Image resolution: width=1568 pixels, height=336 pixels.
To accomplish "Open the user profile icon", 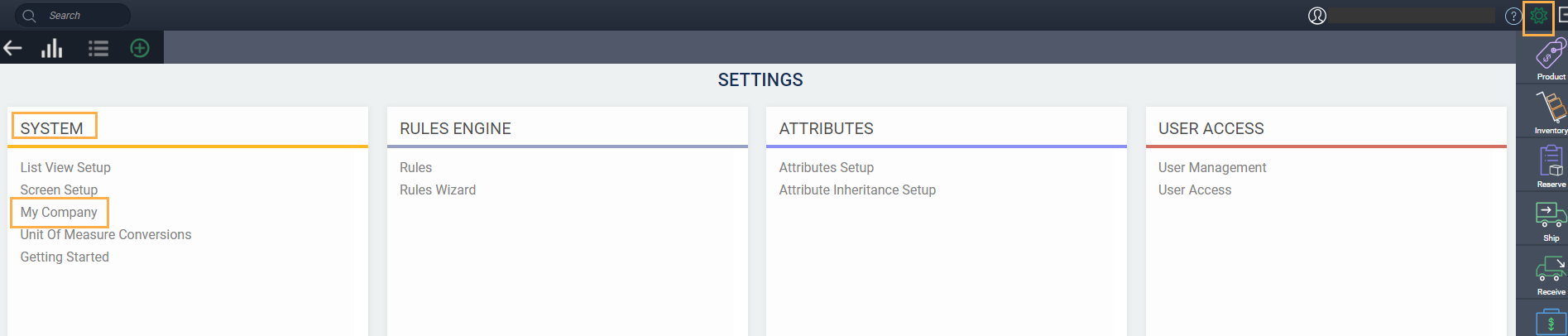I will tap(1317, 16).
